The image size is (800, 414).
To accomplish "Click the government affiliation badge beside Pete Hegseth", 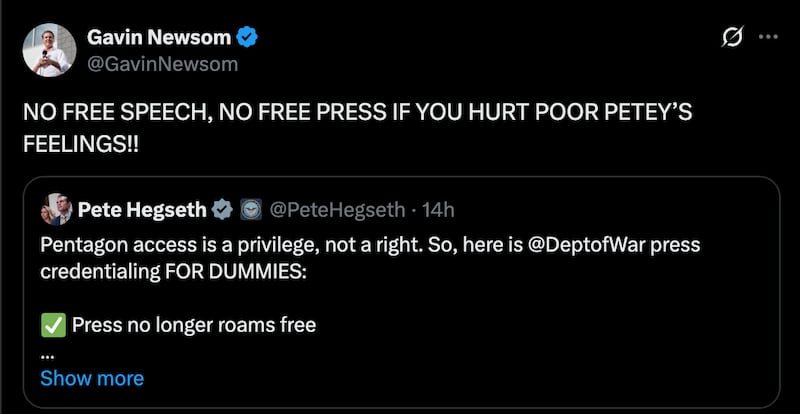I will [x=249, y=210].
